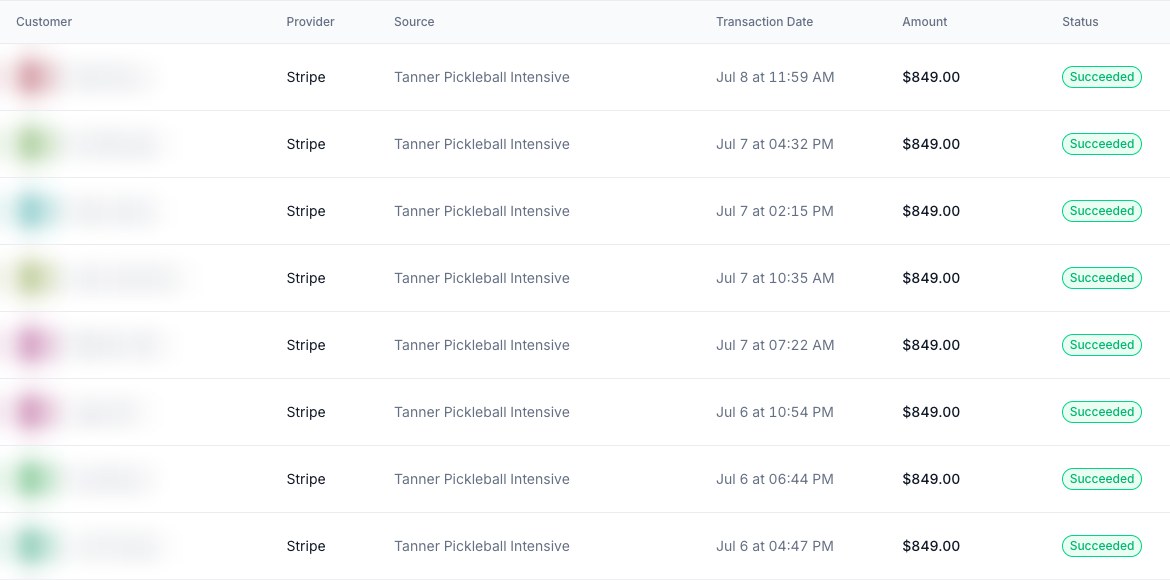This screenshot has height=580, width=1170.
Task: Click the Amount column header
Action: pos(925,22)
